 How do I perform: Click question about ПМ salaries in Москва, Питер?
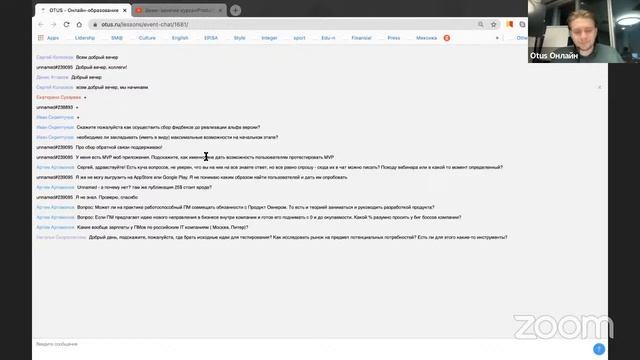(x=162, y=227)
